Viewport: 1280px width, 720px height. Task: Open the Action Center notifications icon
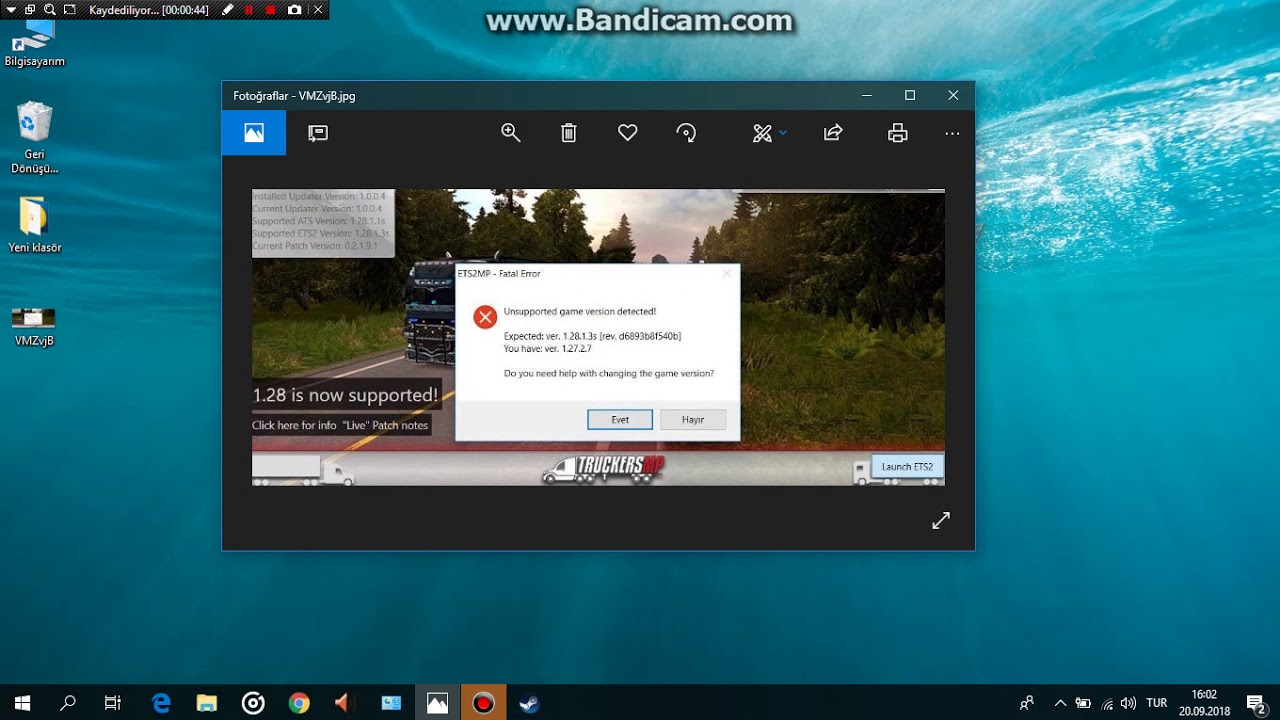pos(1256,703)
